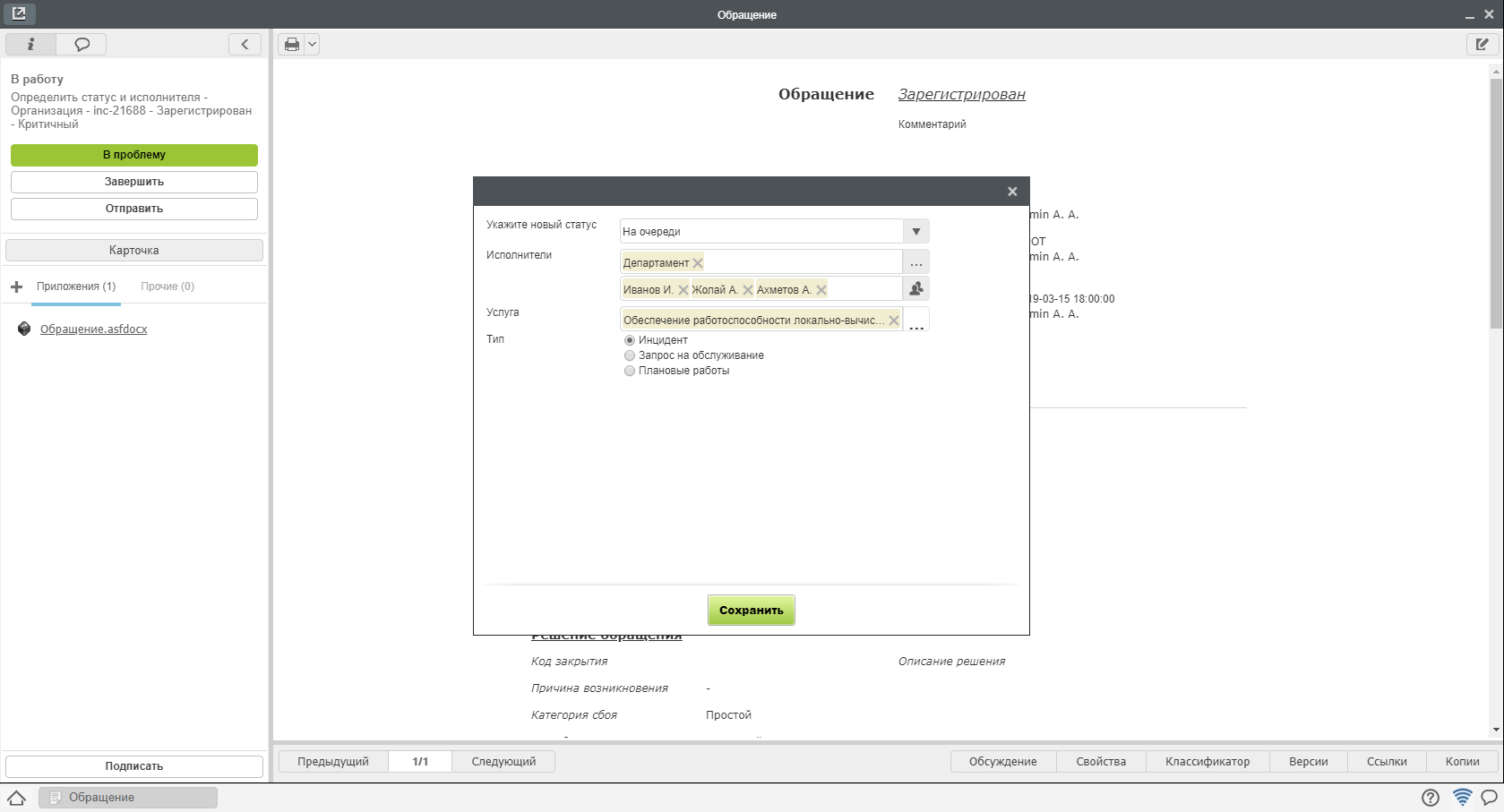
Task: Open the 'Ссылки' tab
Action: (1387, 762)
